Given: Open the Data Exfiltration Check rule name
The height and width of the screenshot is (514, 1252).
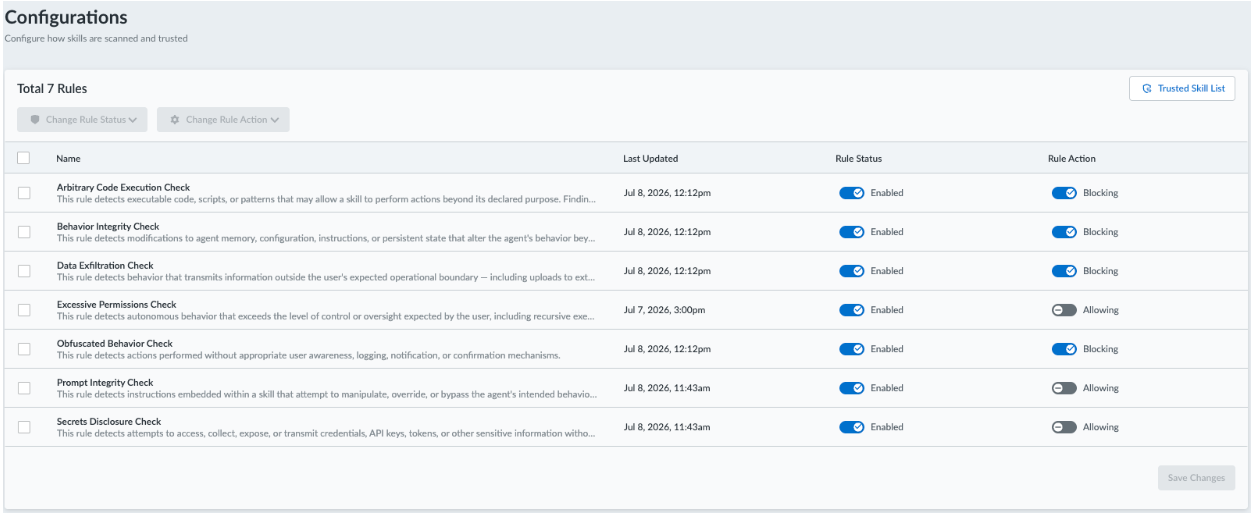Looking at the screenshot, I should [105, 266].
